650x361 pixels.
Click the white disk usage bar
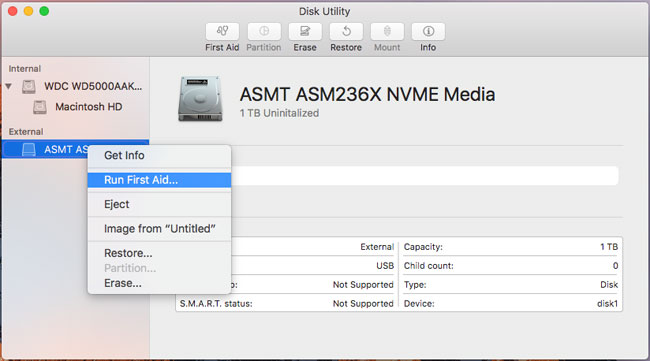424,176
